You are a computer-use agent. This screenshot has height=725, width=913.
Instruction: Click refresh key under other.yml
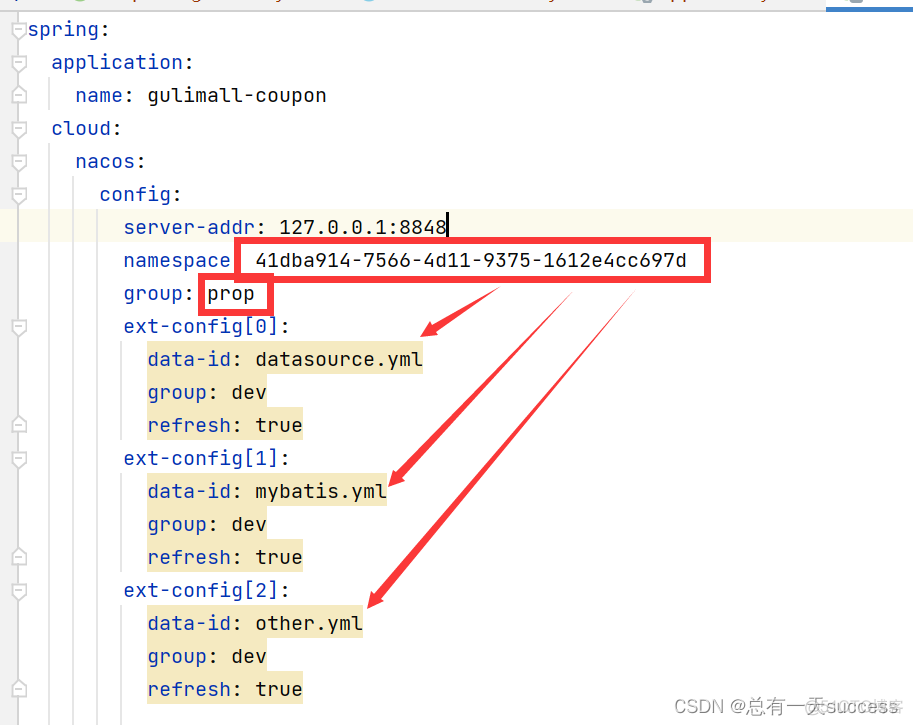click(189, 689)
